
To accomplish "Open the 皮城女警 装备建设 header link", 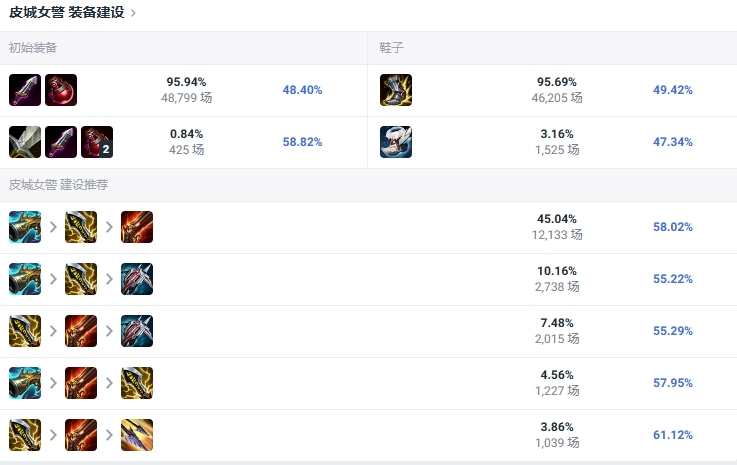I will coord(66,13).
